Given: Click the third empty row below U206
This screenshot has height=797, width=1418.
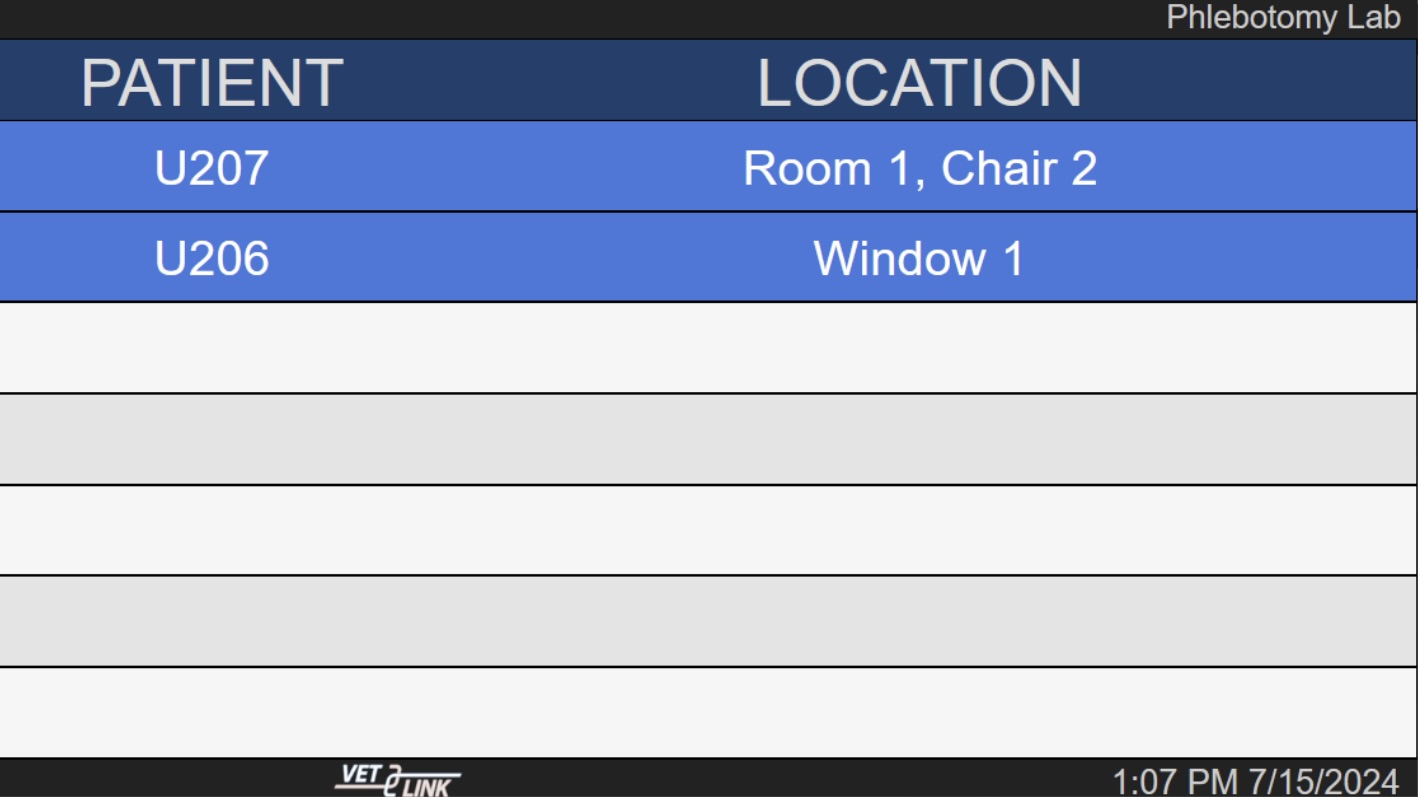Looking at the screenshot, I should pos(708,530).
